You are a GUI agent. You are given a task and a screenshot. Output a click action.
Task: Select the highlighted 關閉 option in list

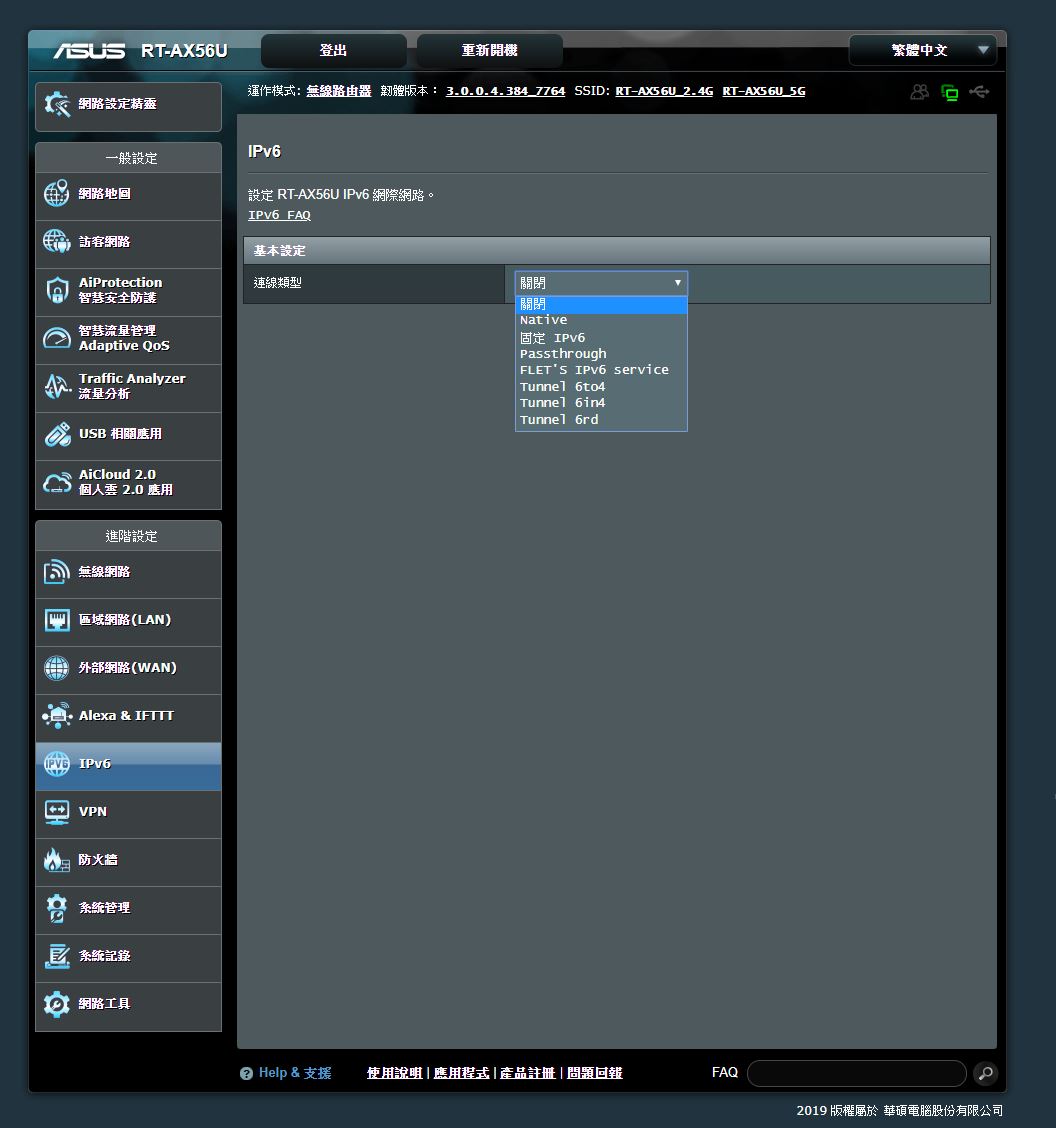click(x=601, y=304)
